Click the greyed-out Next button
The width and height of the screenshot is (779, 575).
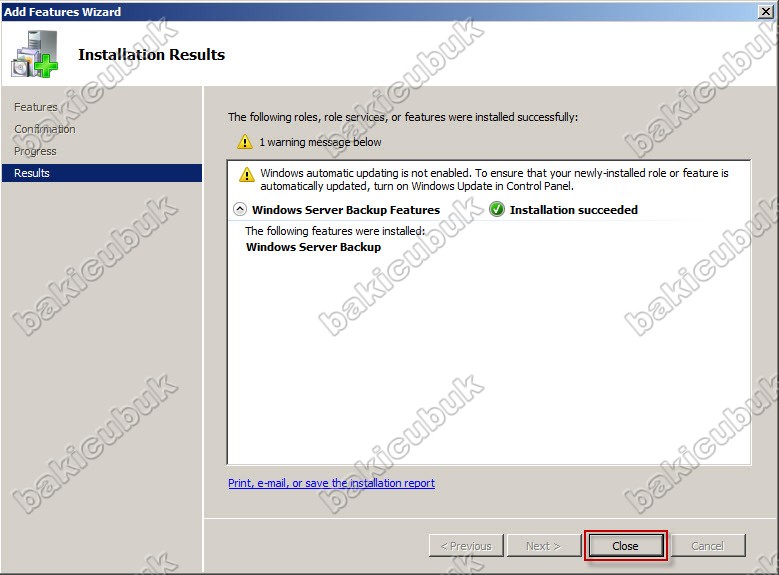544,546
